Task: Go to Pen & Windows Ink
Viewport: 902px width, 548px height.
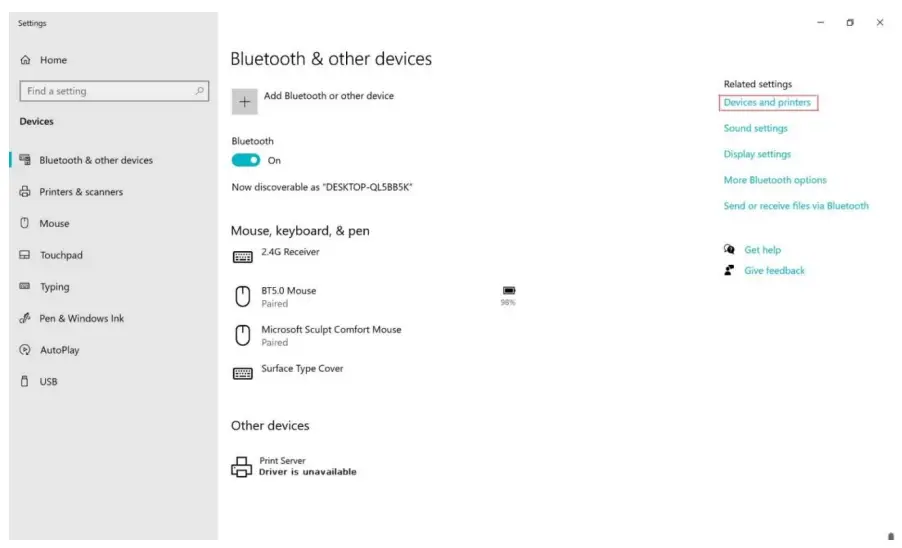Action: [x=81, y=318]
